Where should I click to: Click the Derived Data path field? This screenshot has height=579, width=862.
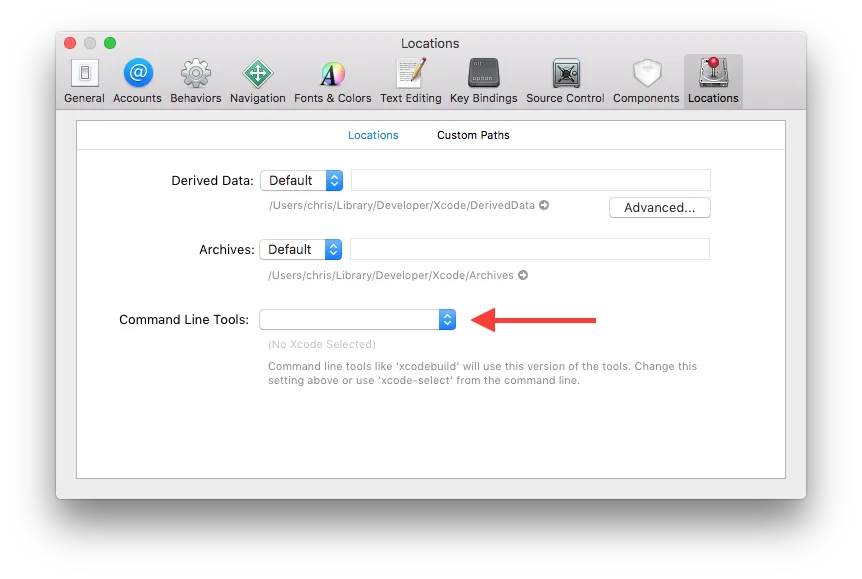tap(531, 180)
